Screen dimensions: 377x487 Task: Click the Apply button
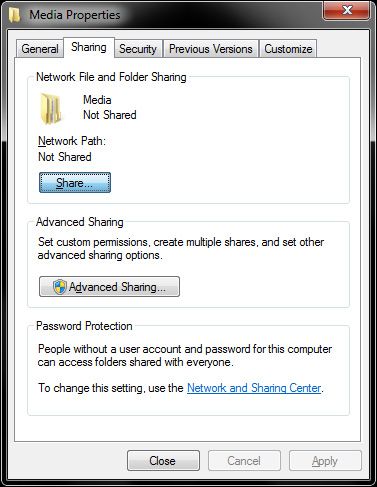[325, 461]
